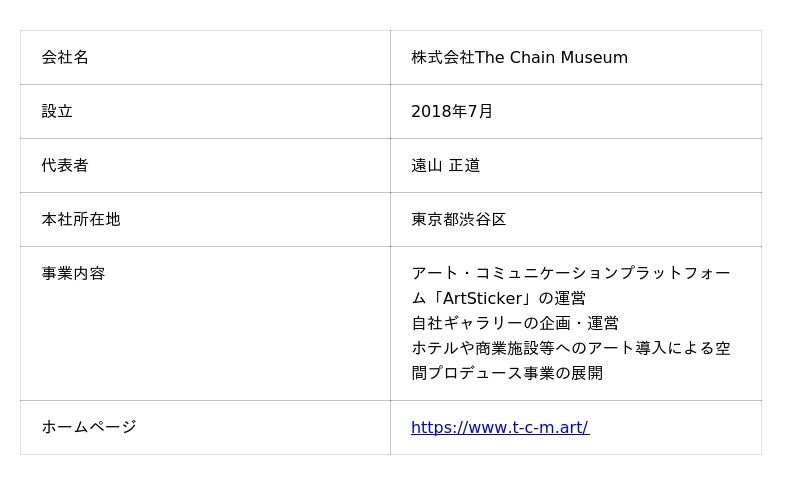Select the ホームページ label cell

(89, 428)
